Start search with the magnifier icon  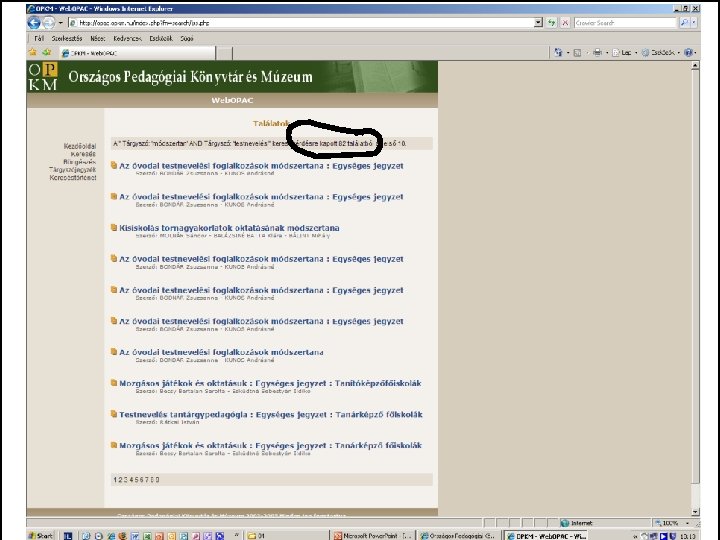[x=684, y=22]
